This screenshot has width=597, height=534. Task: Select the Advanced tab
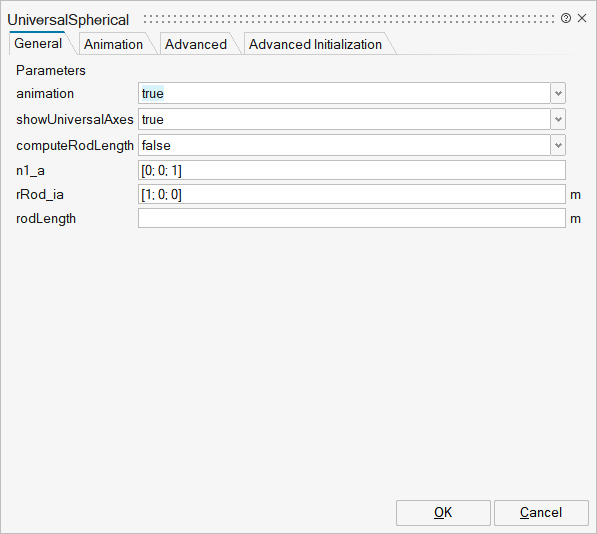(196, 44)
